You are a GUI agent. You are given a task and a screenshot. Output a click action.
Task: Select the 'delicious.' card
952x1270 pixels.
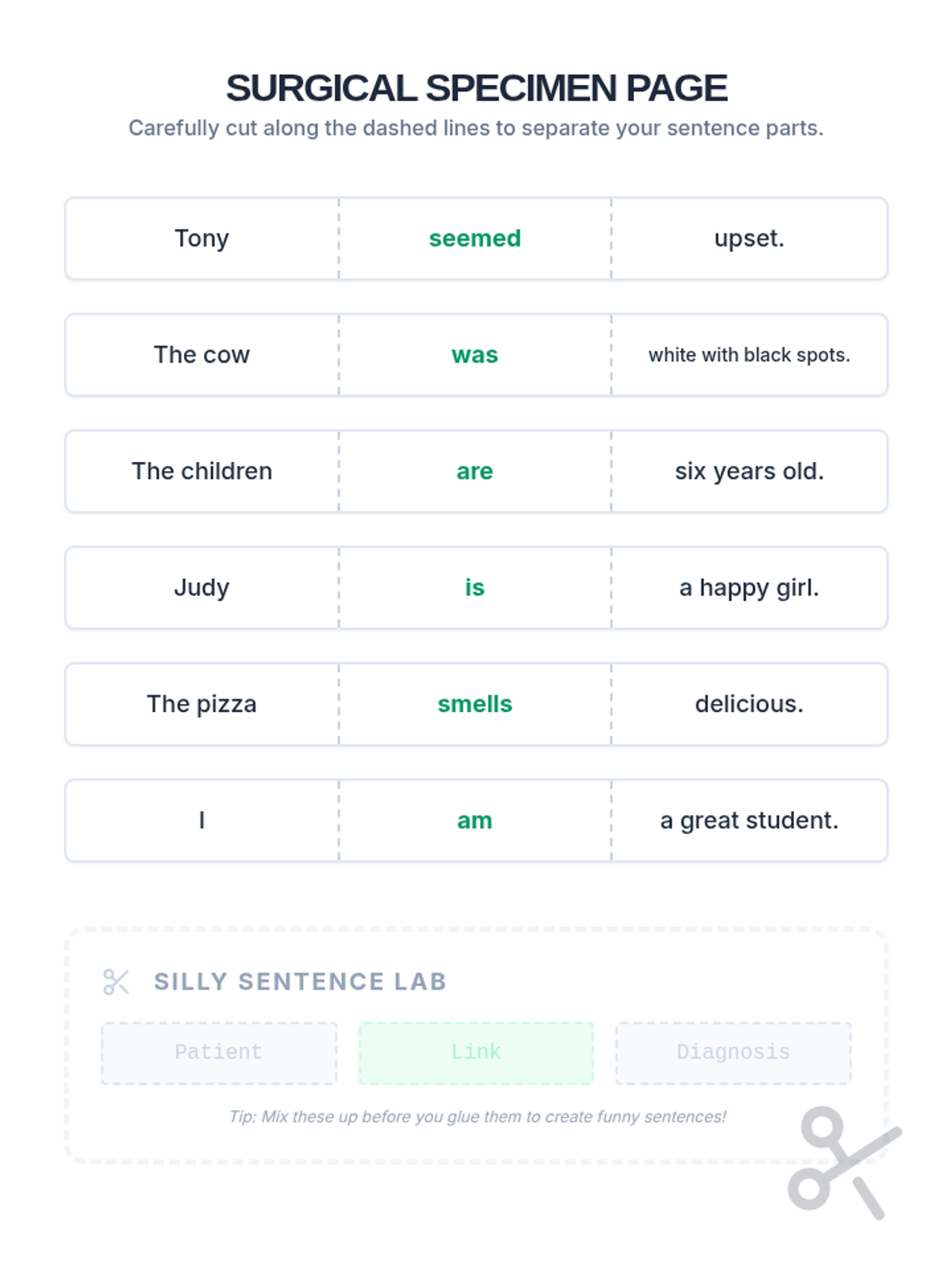click(x=749, y=704)
